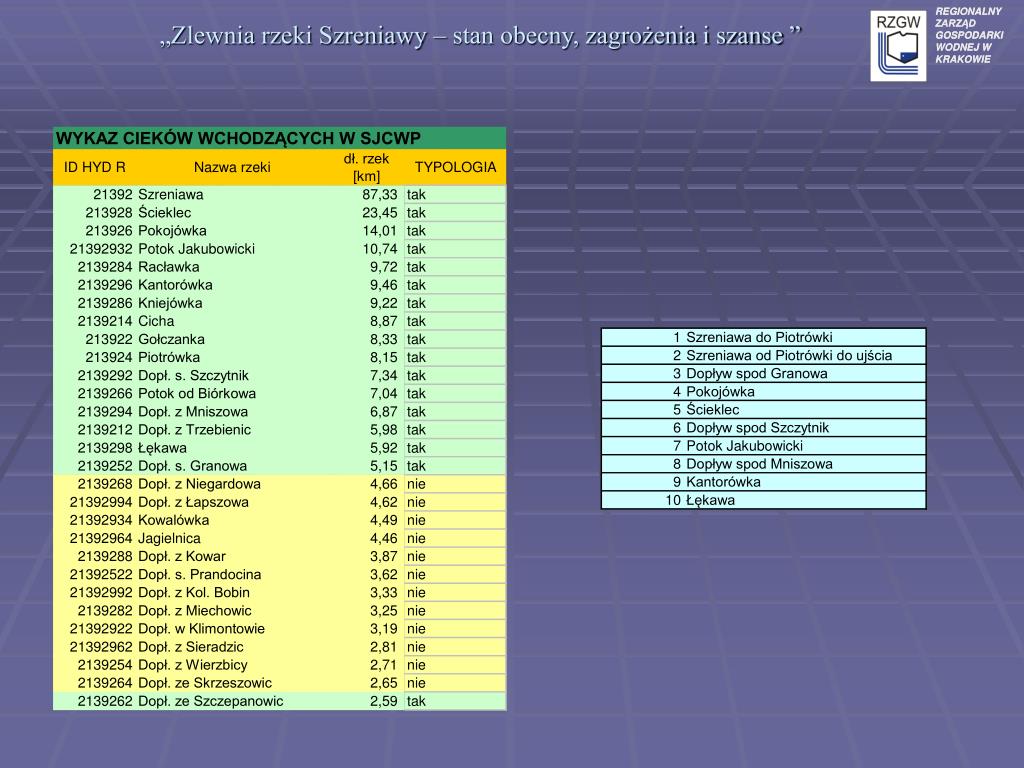This screenshot has height=768, width=1024.
Task: Select the Piotrówka river name
Action: [169, 357]
